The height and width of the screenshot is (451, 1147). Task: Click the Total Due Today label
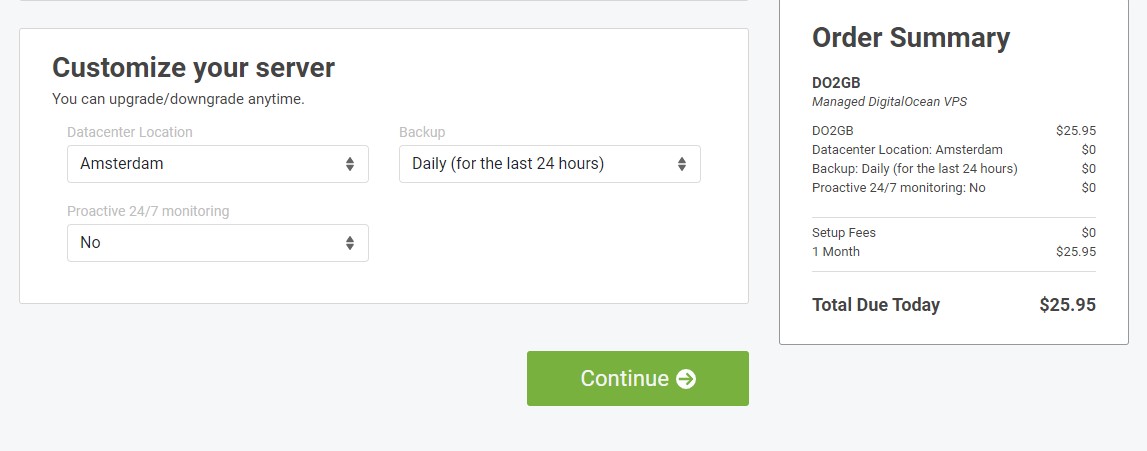click(x=876, y=305)
